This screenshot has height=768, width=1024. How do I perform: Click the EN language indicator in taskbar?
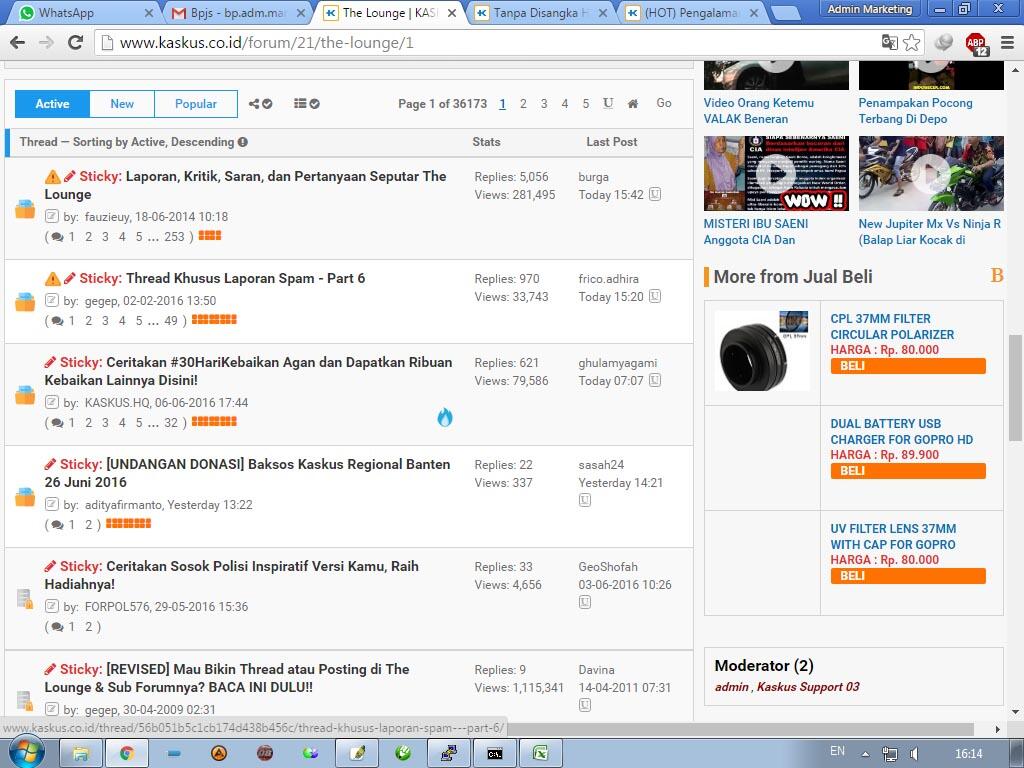click(x=837, y=752)
